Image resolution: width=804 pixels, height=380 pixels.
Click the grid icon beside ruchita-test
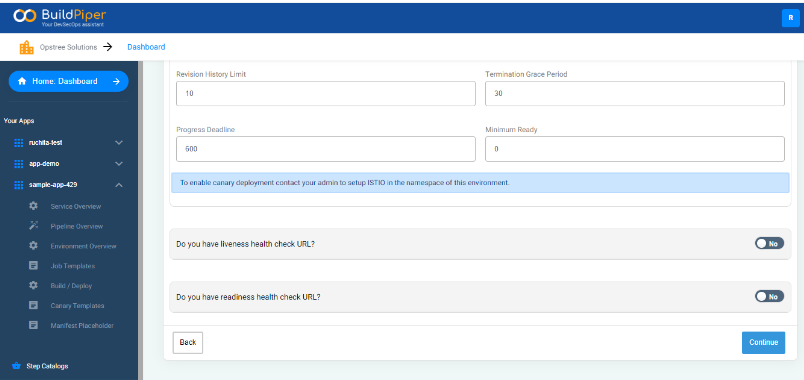pyautogui.click(x=19, y=143)
